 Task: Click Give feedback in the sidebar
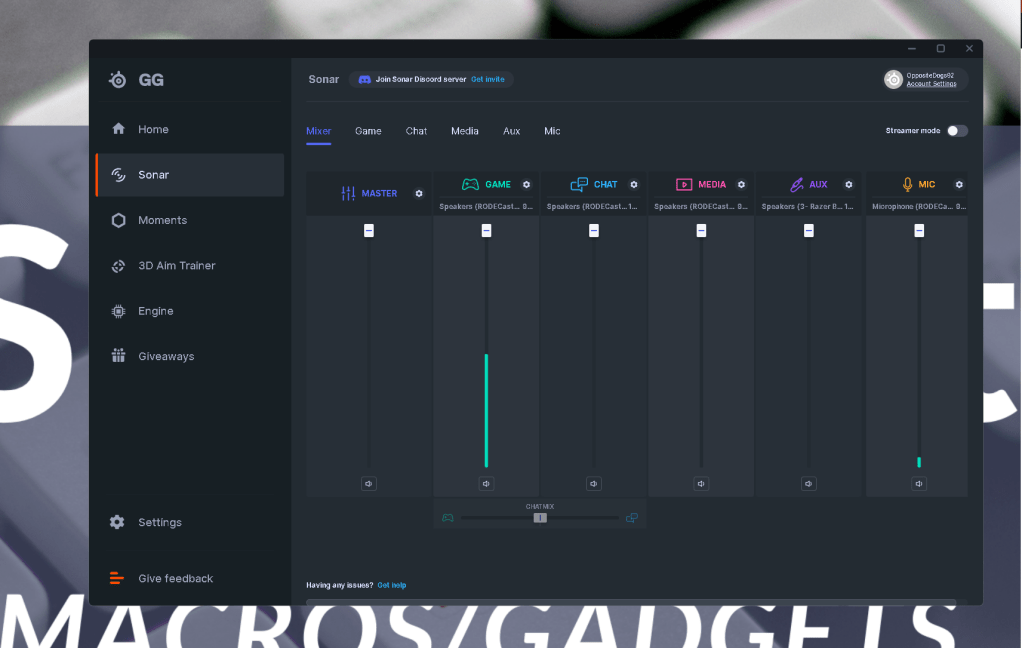click(x=190, y=578)
